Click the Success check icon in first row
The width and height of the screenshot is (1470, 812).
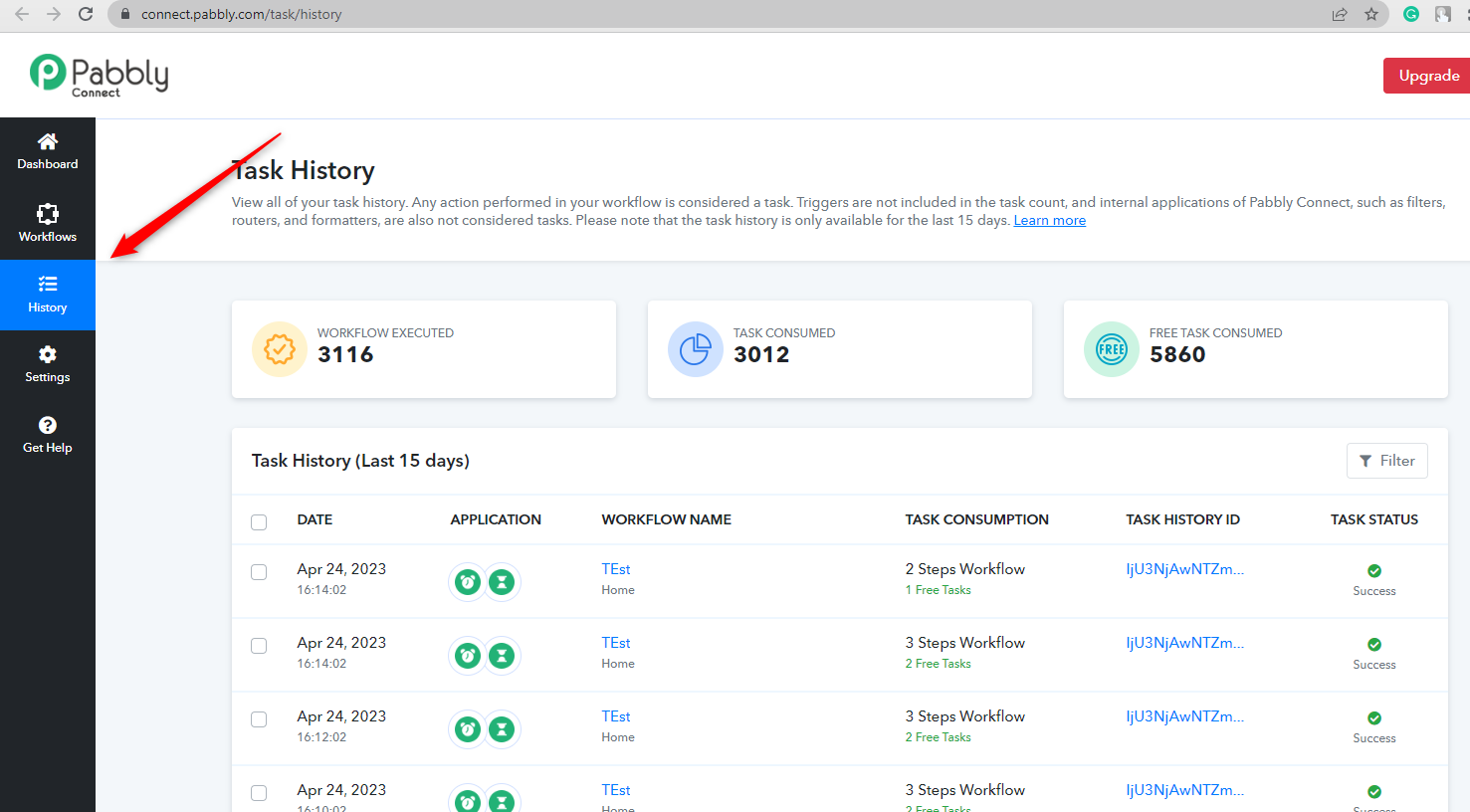(1374, 571)
